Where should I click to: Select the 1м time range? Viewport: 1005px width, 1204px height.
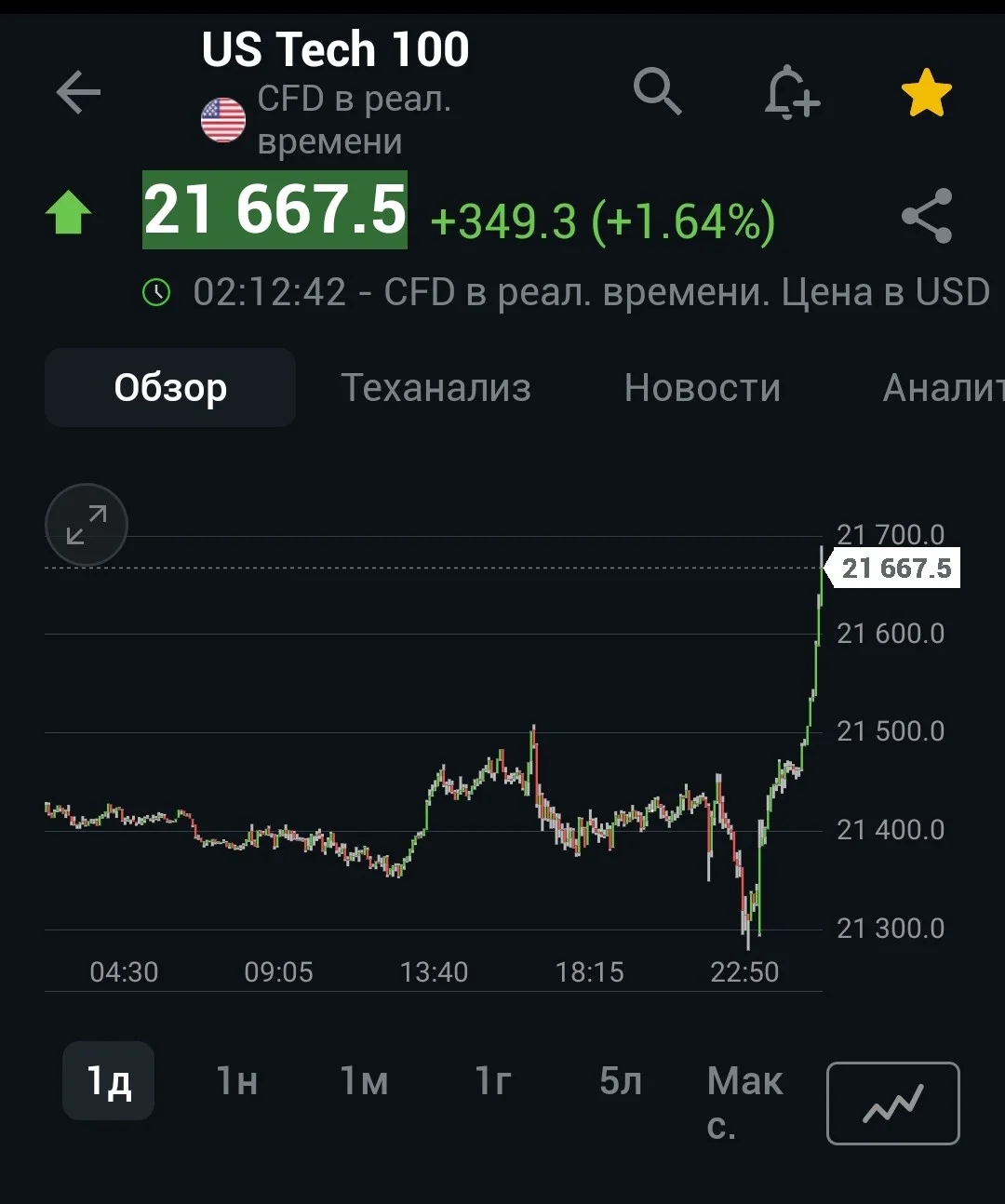[364, 1081]
